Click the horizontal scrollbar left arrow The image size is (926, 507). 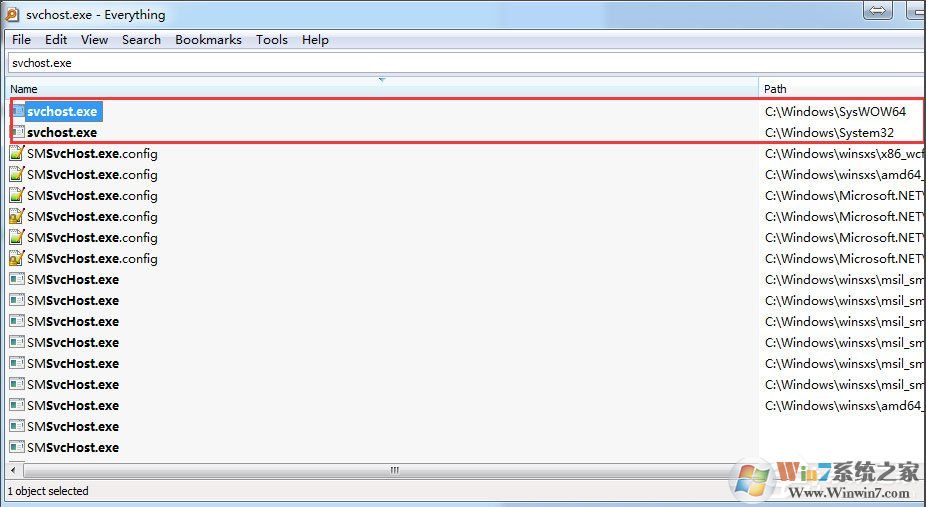tap(15, 470)
